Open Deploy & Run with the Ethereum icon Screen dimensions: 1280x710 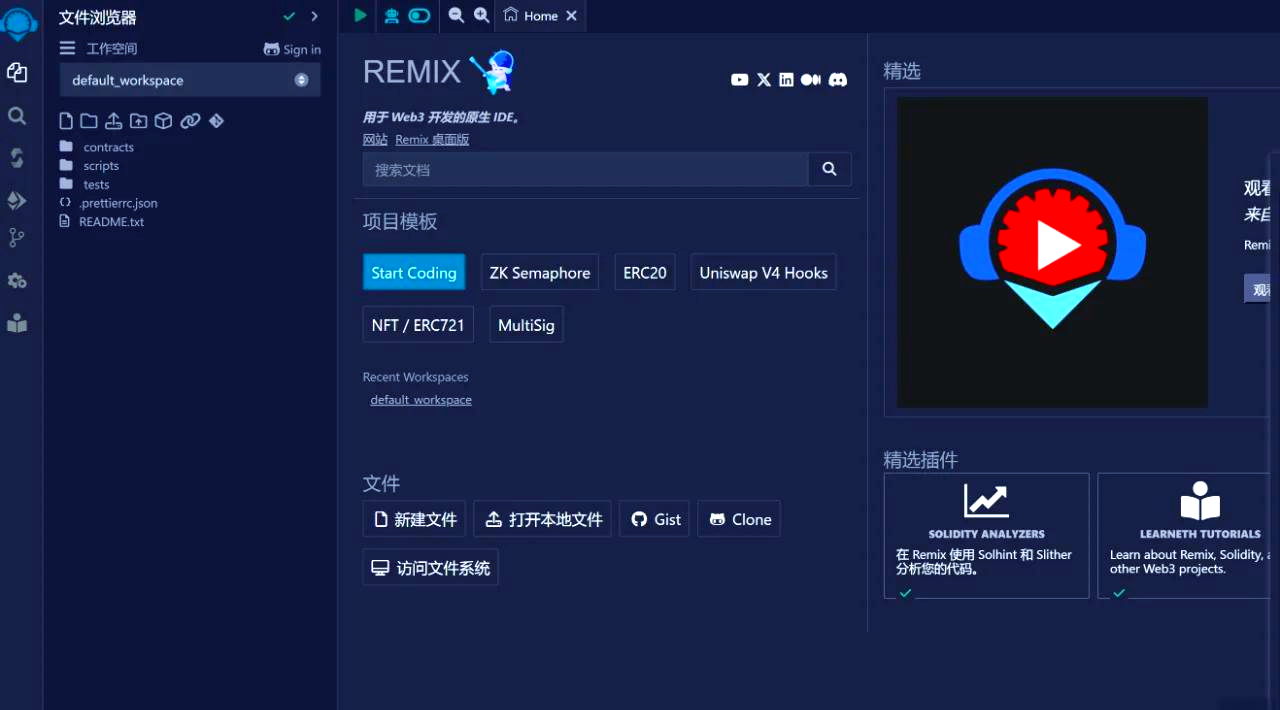tap(16, 200)
